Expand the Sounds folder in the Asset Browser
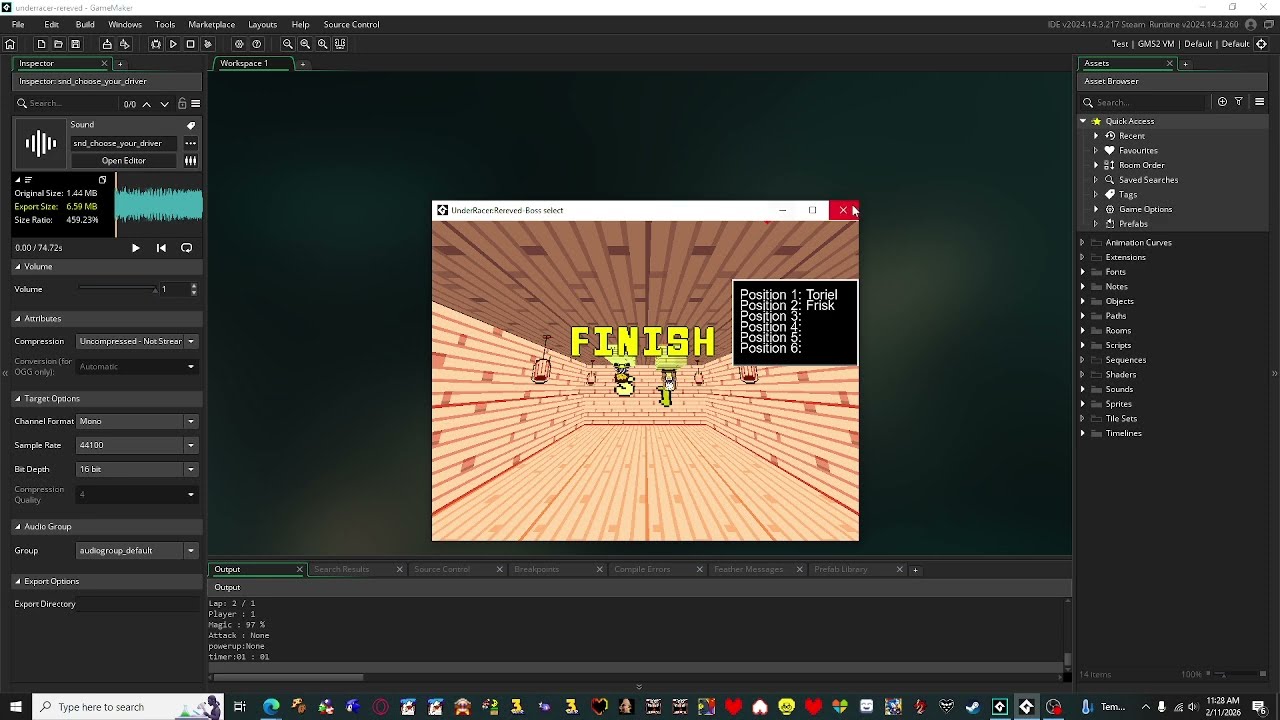Image resolution: width=1280 pixels, height=720 pixels. [x=1082, y=390]
